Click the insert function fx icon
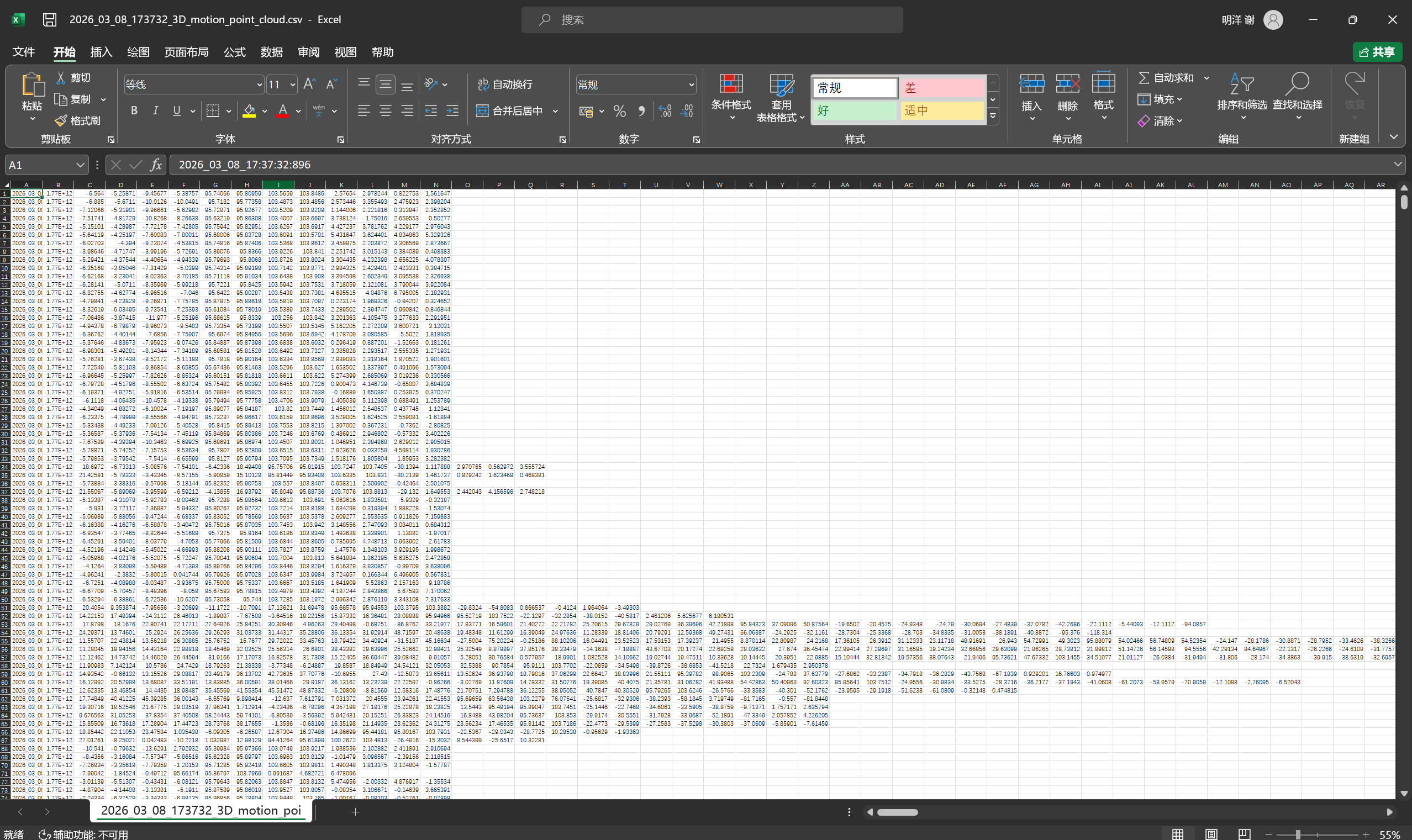 coord(156,165)
